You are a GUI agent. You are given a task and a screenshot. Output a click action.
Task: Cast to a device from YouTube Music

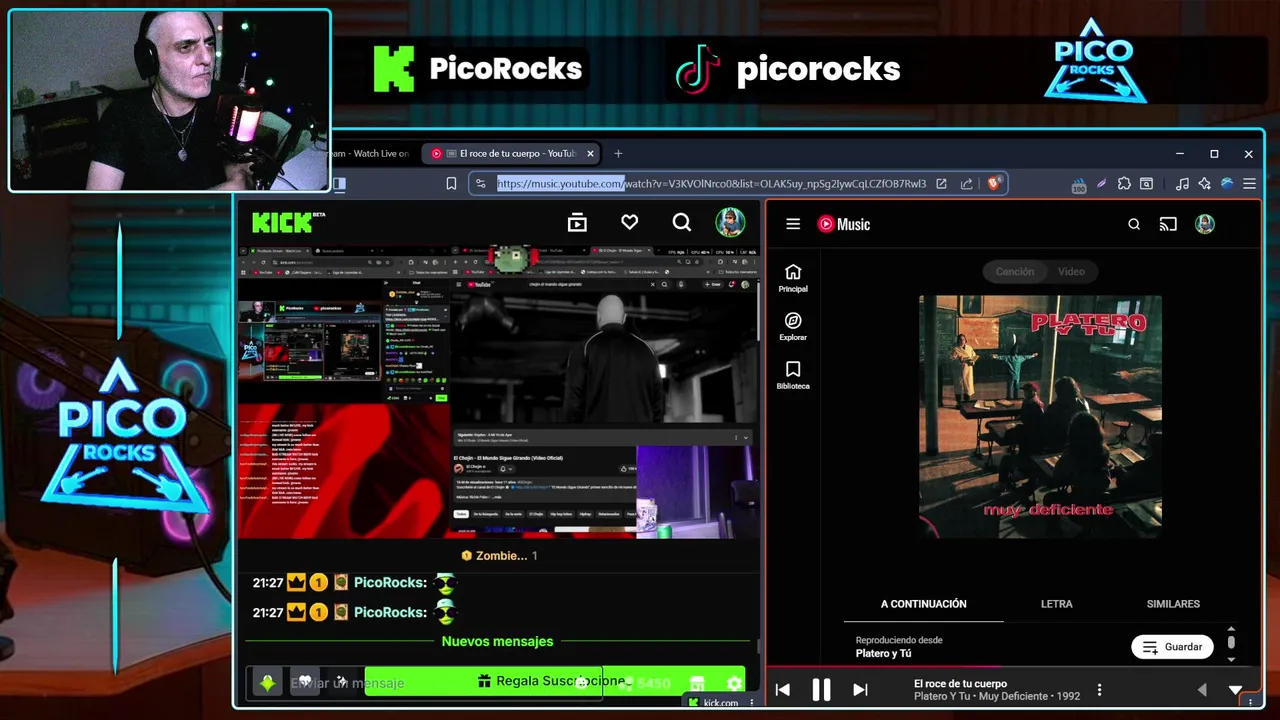(x=1168, y=224)
